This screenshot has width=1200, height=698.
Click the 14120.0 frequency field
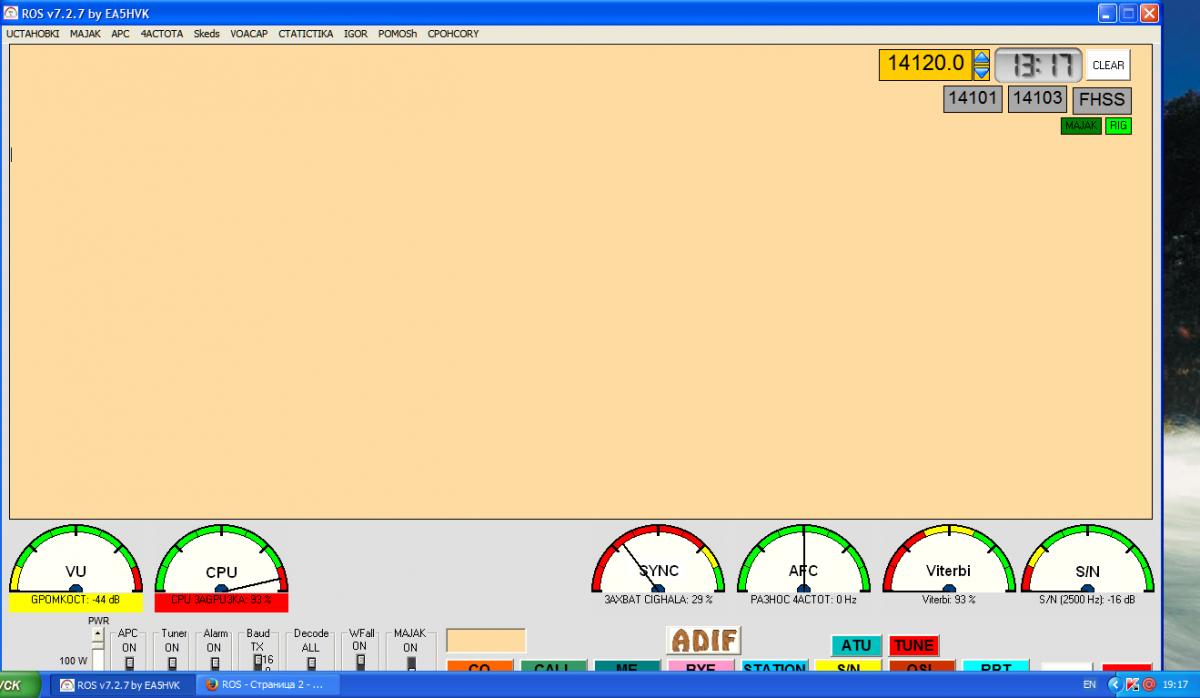pos(925,65)
